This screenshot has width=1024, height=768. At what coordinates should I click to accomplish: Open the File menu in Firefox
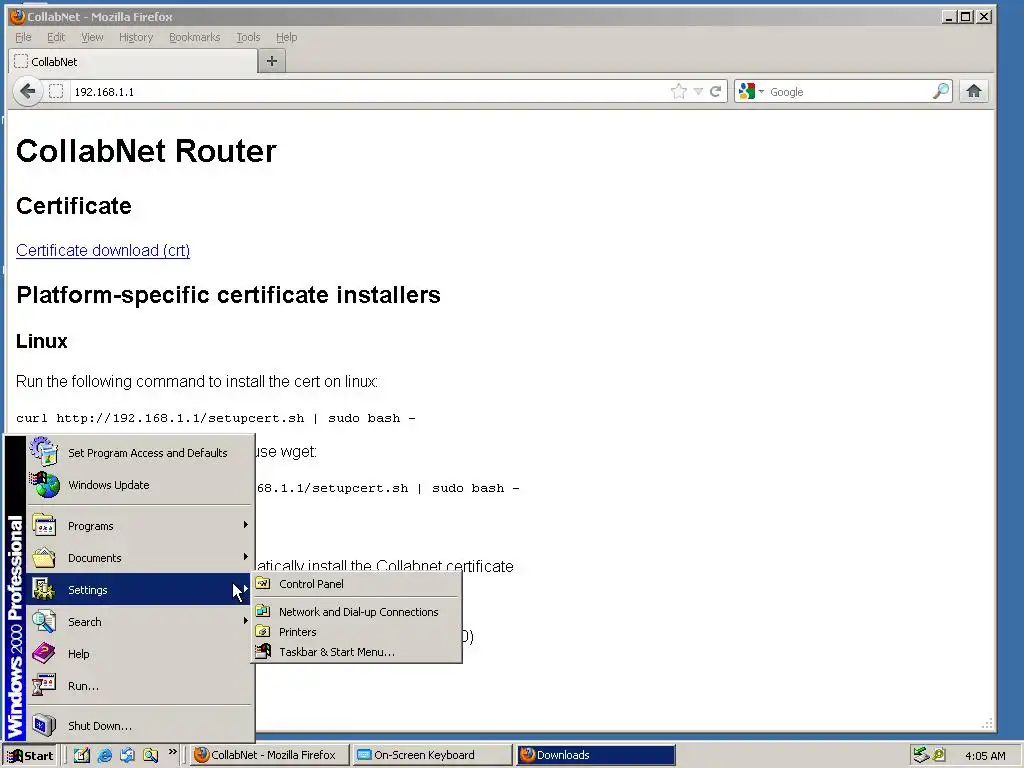pyautogui.click(x=23, y=37)
